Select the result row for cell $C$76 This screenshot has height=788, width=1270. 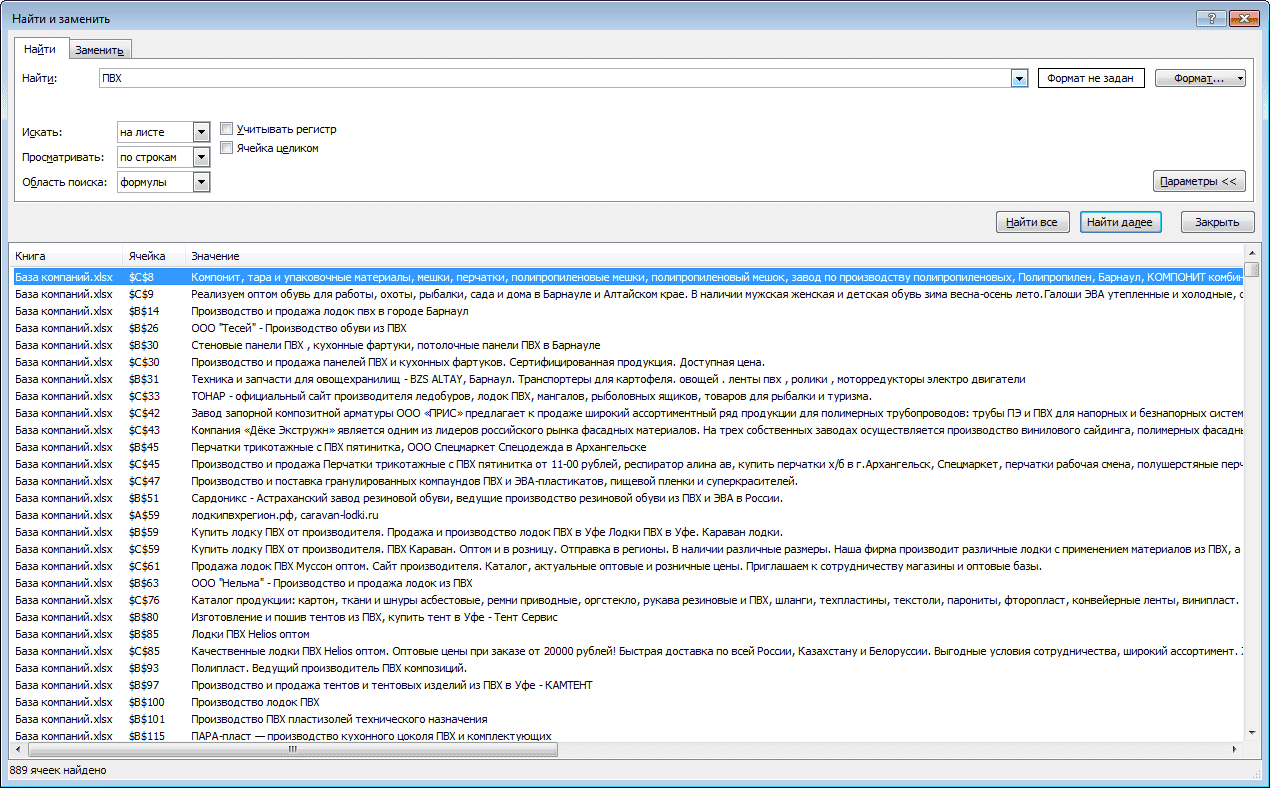point(628,600)
